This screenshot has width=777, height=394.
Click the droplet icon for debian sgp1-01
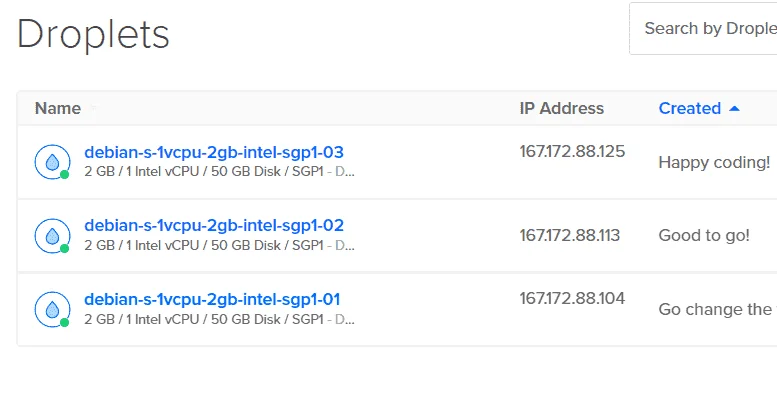[52, 309]
